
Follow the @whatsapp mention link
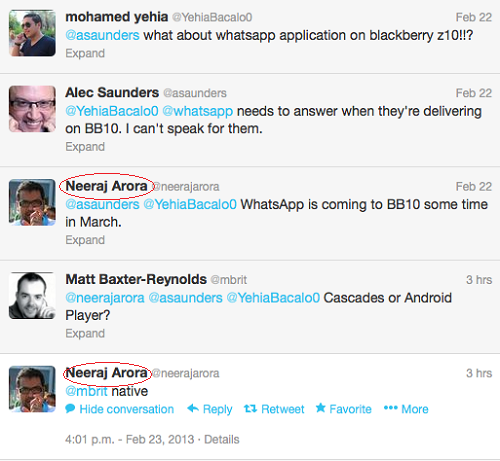(198, 111)
